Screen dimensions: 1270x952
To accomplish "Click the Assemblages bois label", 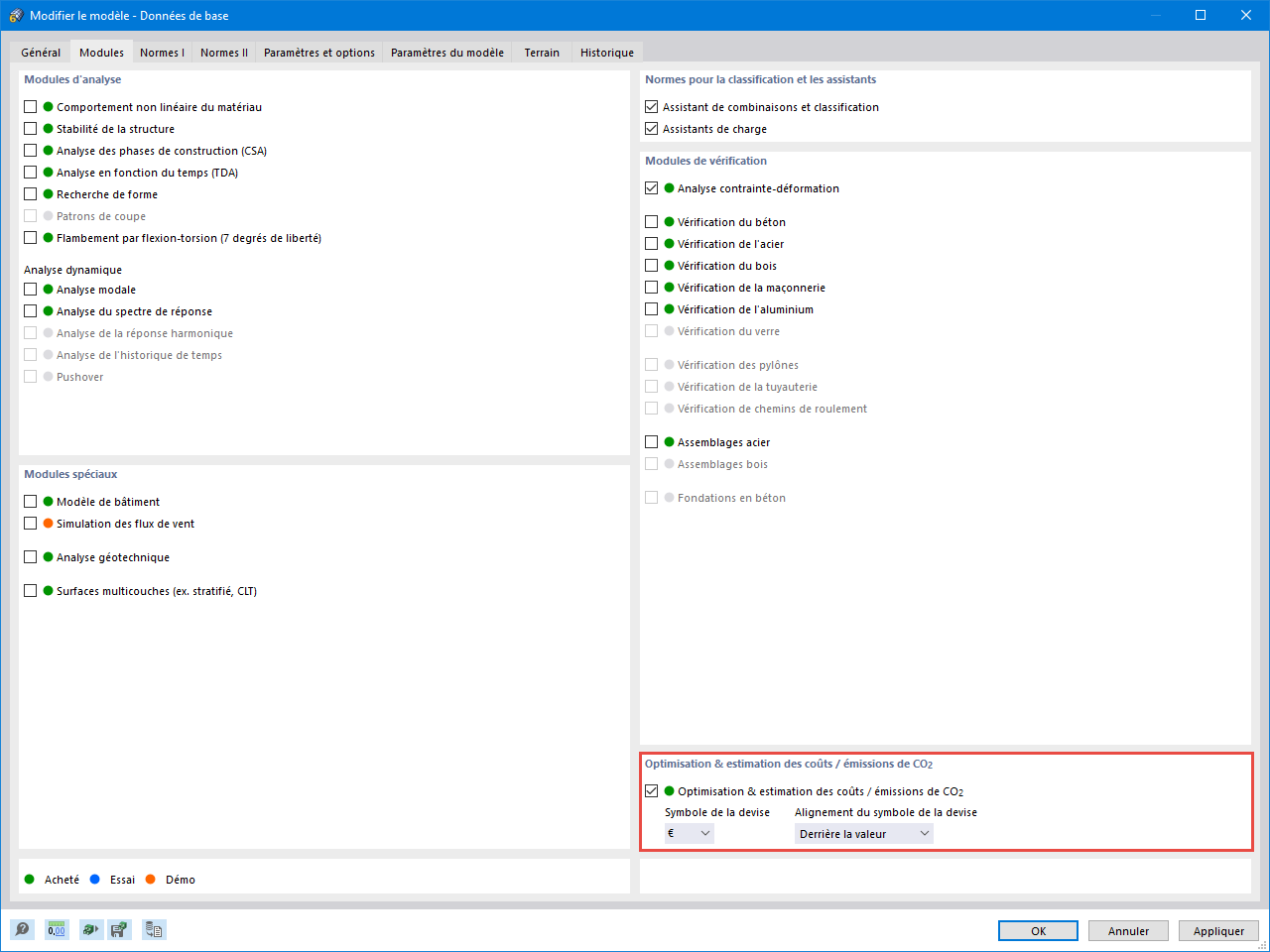I will coord(722,464).
